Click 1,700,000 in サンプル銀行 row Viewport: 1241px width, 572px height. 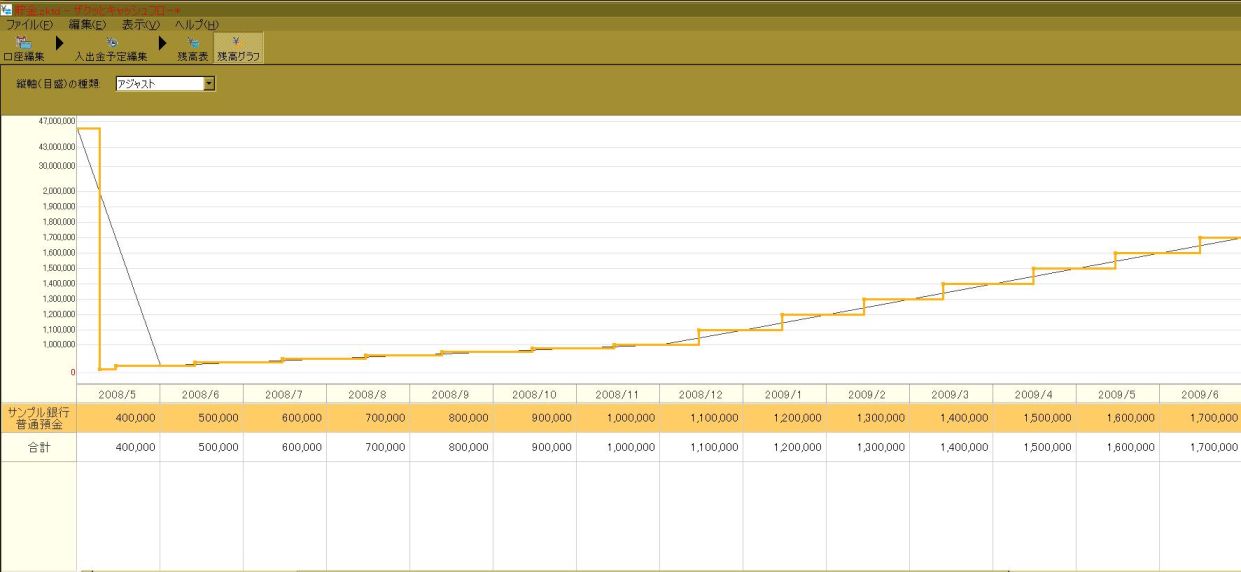pyautogui.click(x=1213, y=418)
